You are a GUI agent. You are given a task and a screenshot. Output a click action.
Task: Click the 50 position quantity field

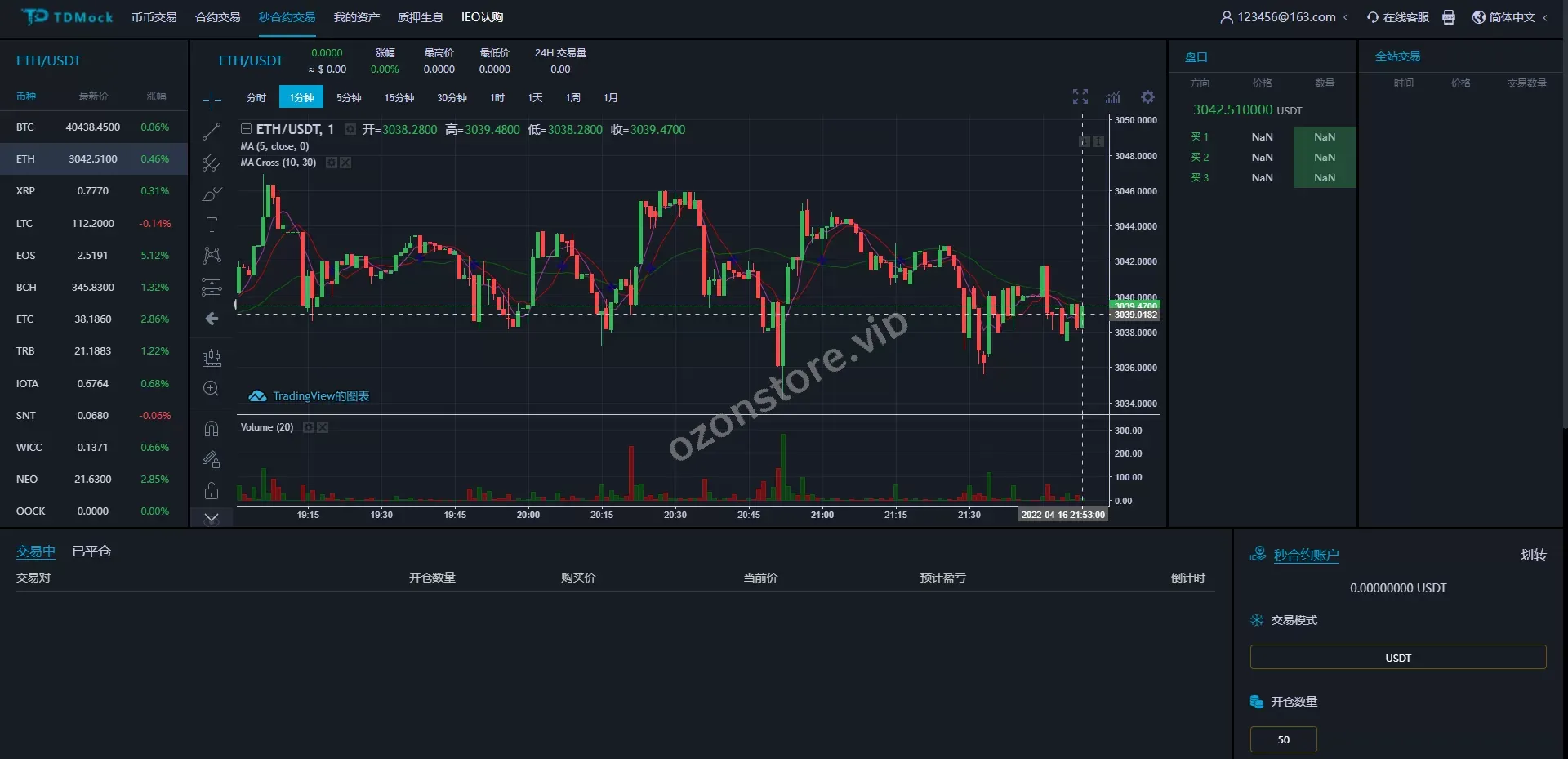pyautogui.click(x=1283, y=739)
